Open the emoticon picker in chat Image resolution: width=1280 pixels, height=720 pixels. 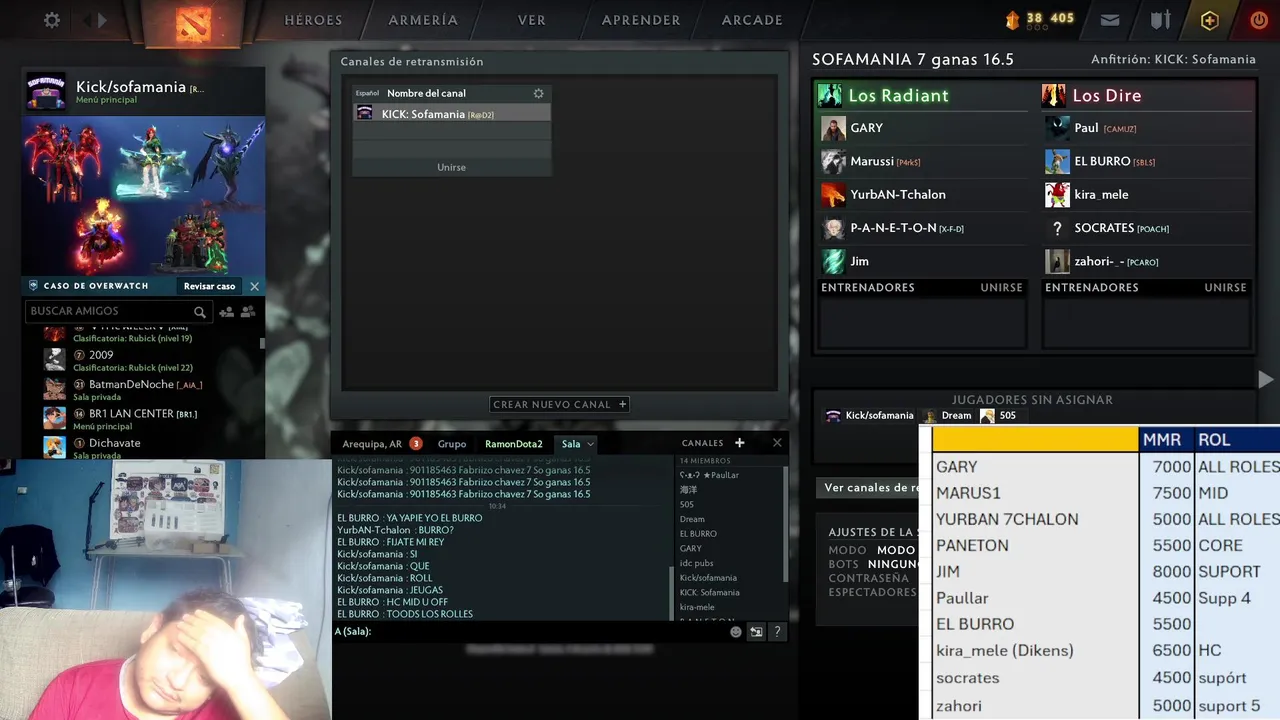tap(736, 632)
